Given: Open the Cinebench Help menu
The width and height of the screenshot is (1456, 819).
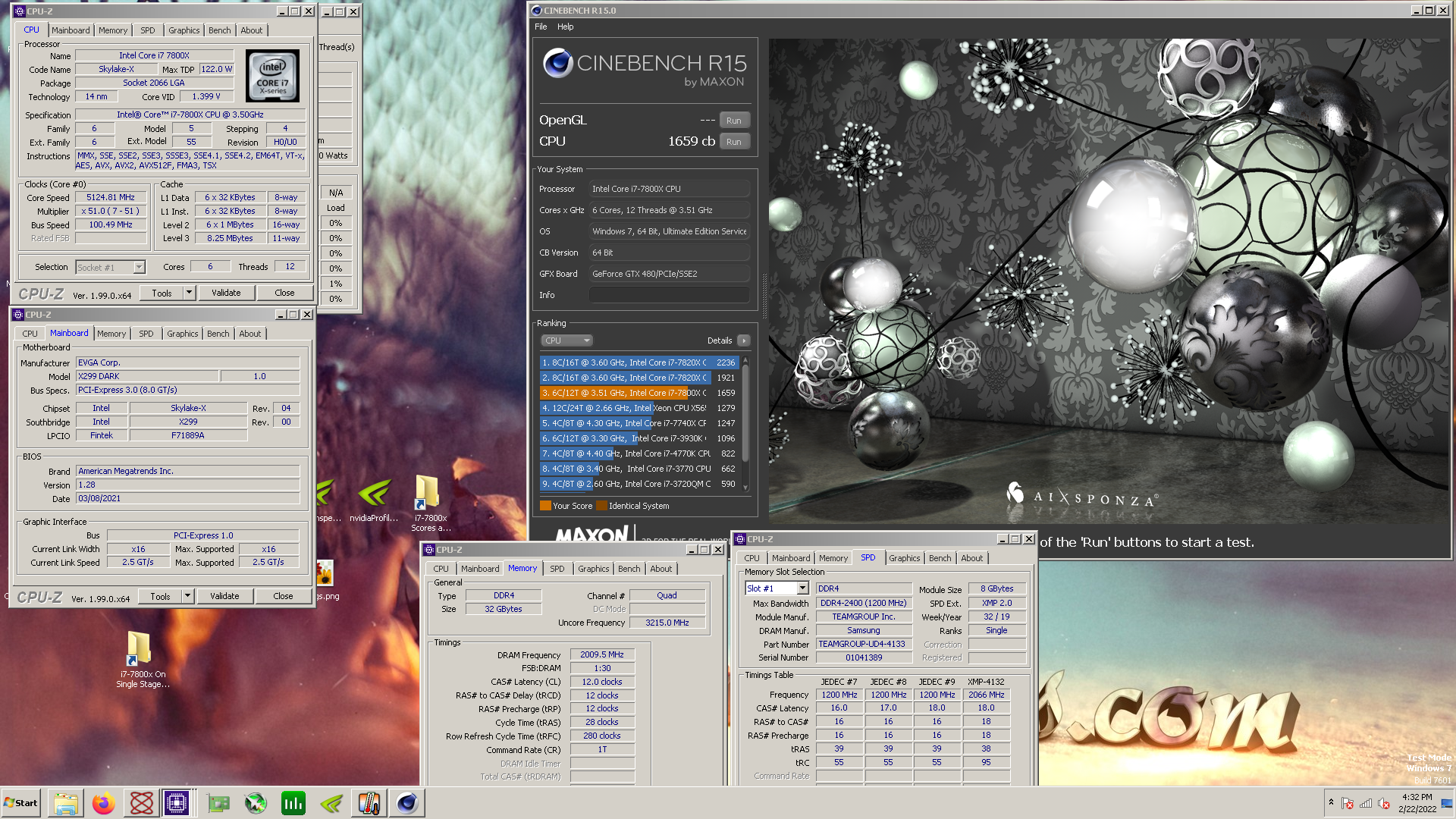Looking at the screenshot, I should click(566, 27).
